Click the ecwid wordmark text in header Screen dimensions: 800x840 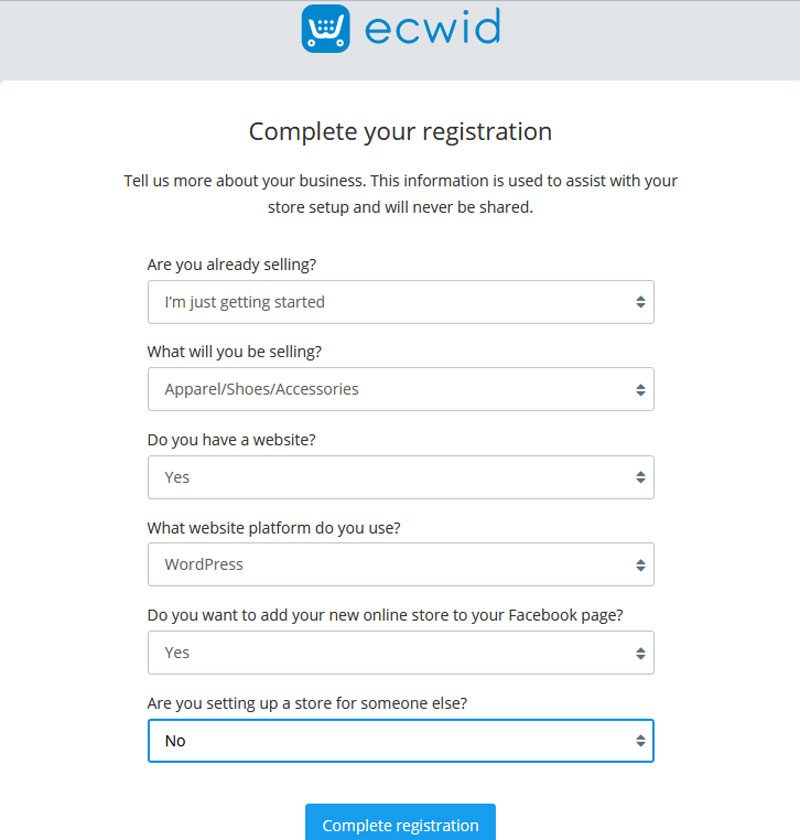coord(432,27)
